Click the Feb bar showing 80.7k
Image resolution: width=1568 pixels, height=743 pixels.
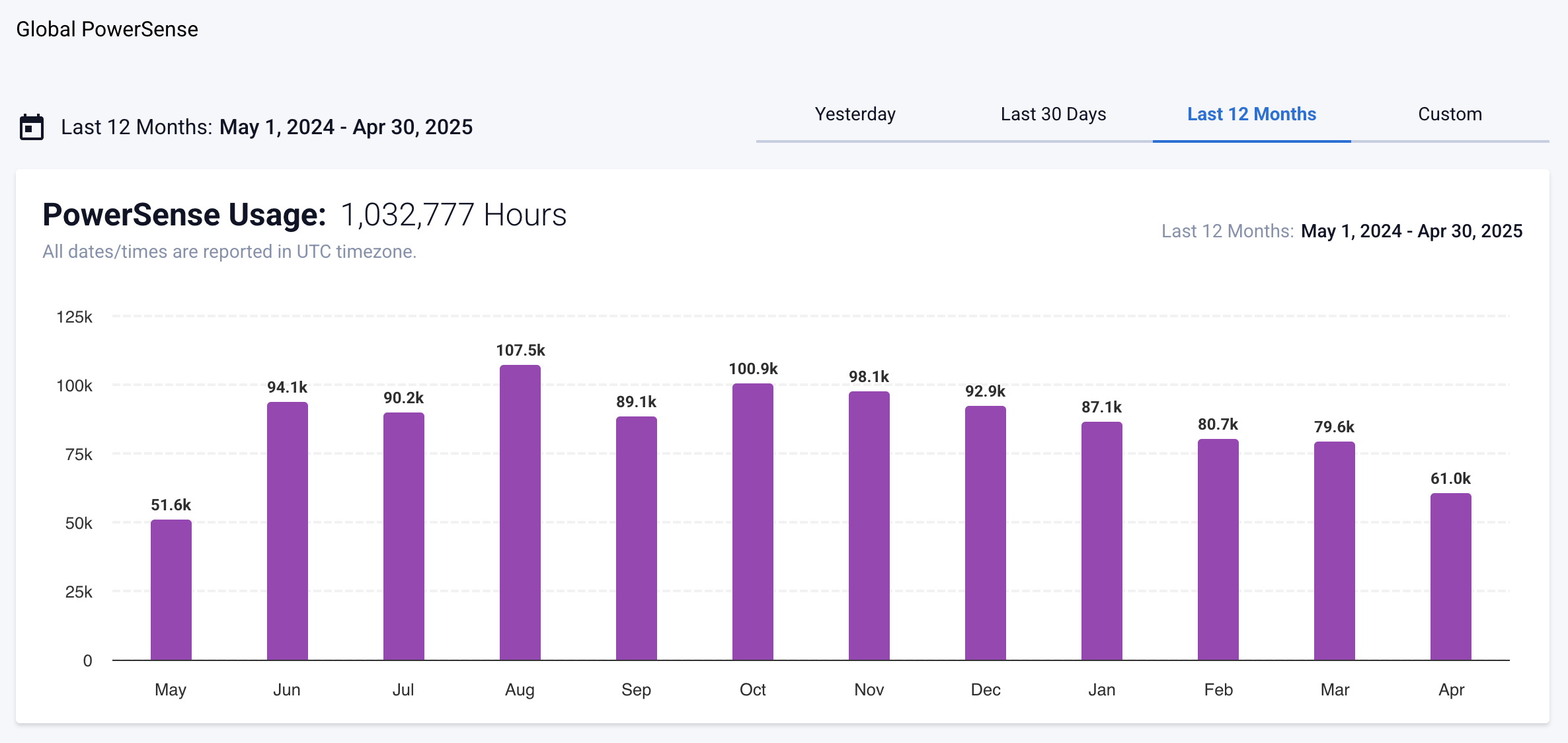tap(1218, 549)
